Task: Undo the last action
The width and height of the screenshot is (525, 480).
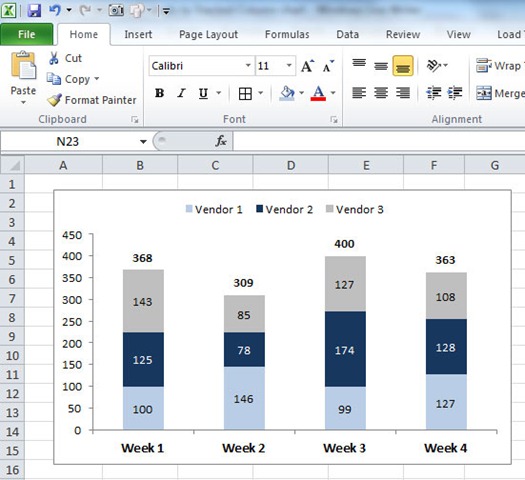Action: point(55,10)
